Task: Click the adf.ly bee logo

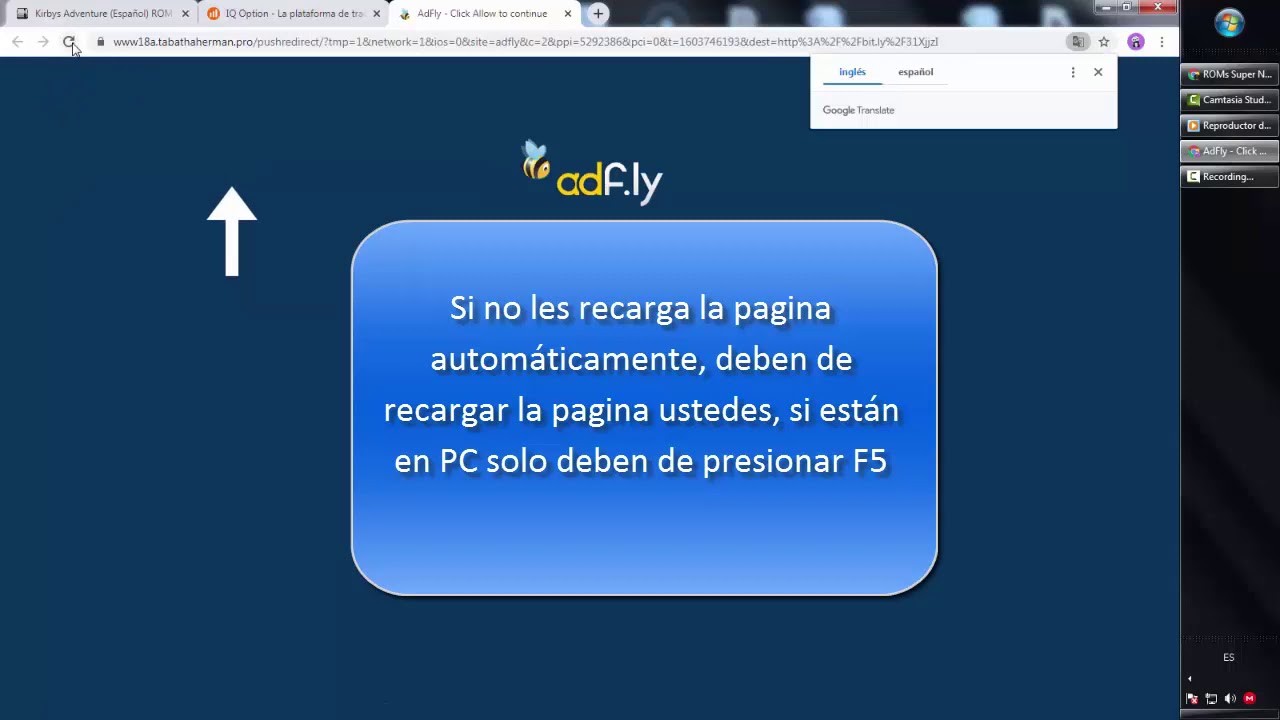Action: click(592, 172)
